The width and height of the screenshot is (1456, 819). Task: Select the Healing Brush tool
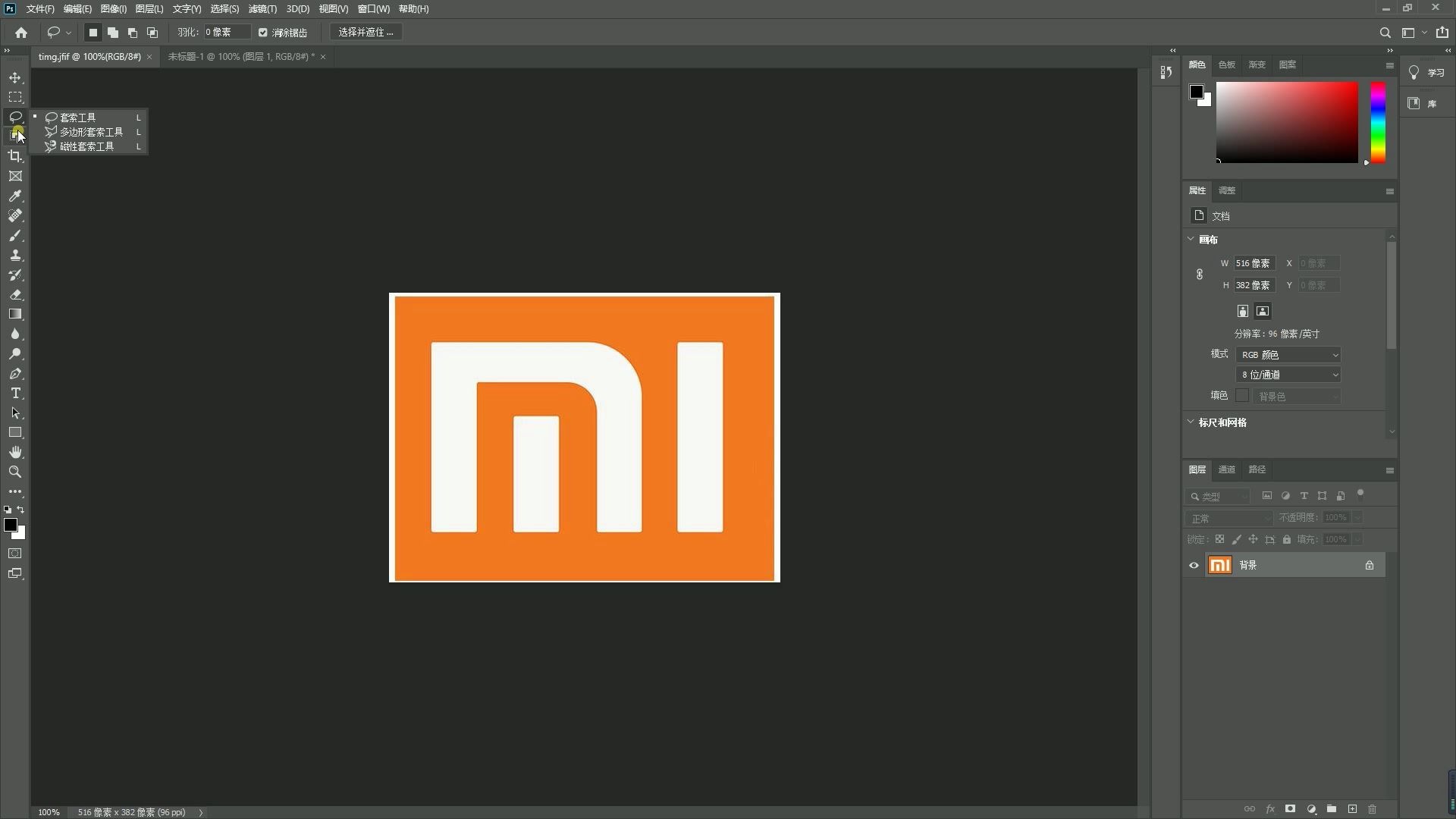click(15, 215)
